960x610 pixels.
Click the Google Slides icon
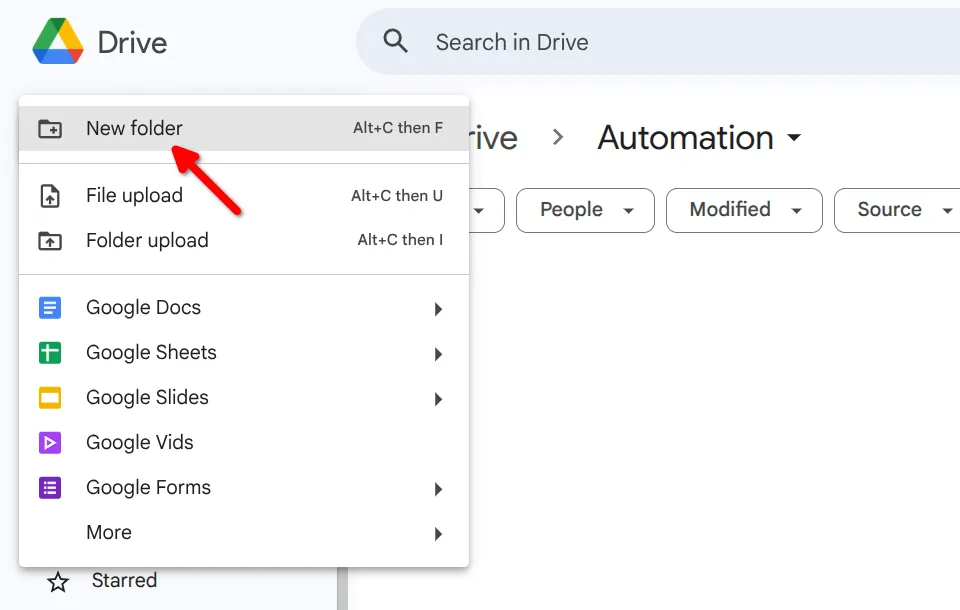point(51,397)
